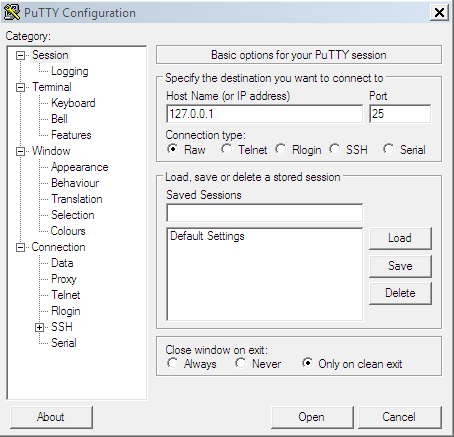Click the Open button
The height and width of the screenshot is (437, 454).
[312, 417]
